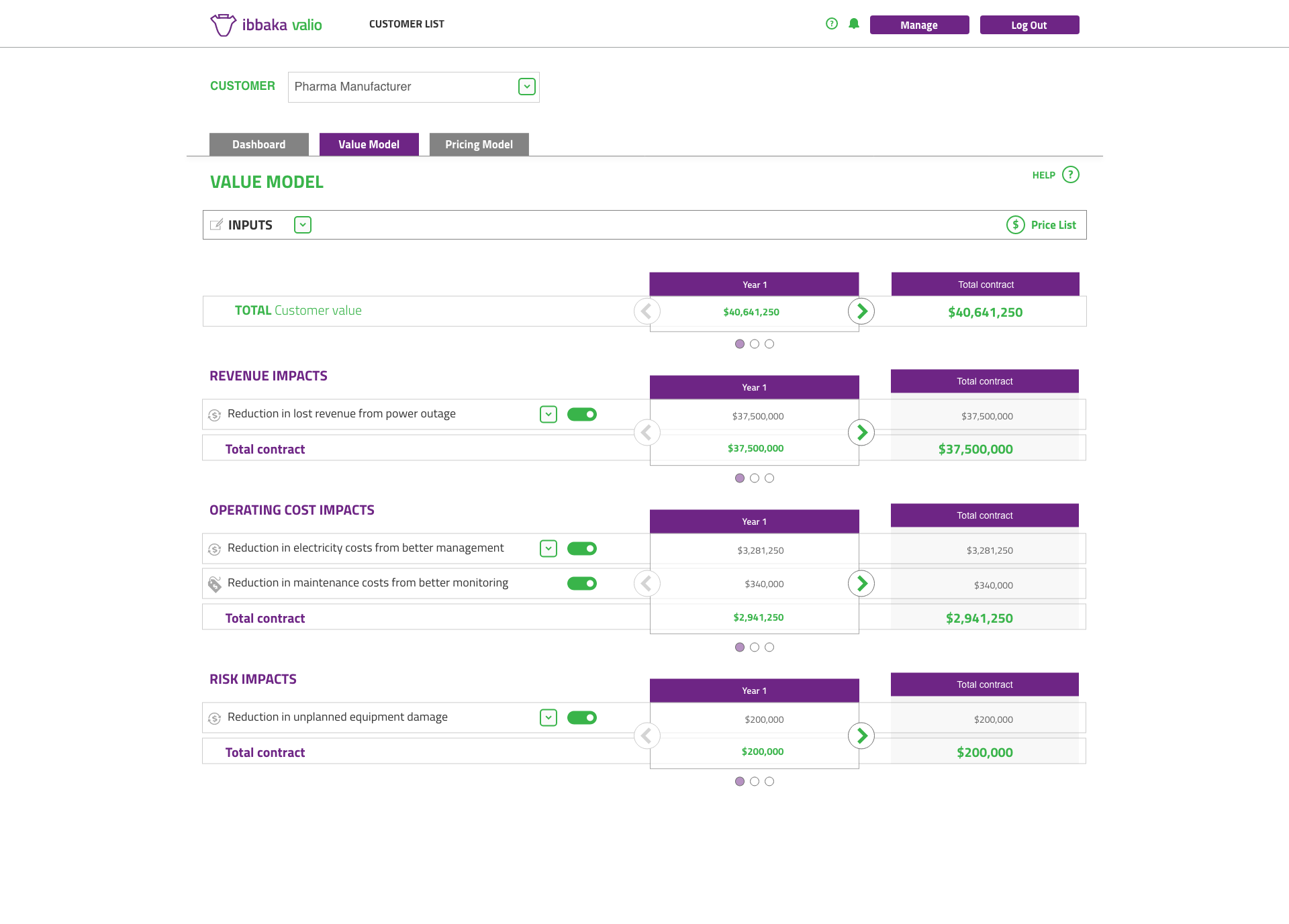Click maintenance costs price tag icon
This screenshot has height=924, width=1289.
(x=215, y=584)
